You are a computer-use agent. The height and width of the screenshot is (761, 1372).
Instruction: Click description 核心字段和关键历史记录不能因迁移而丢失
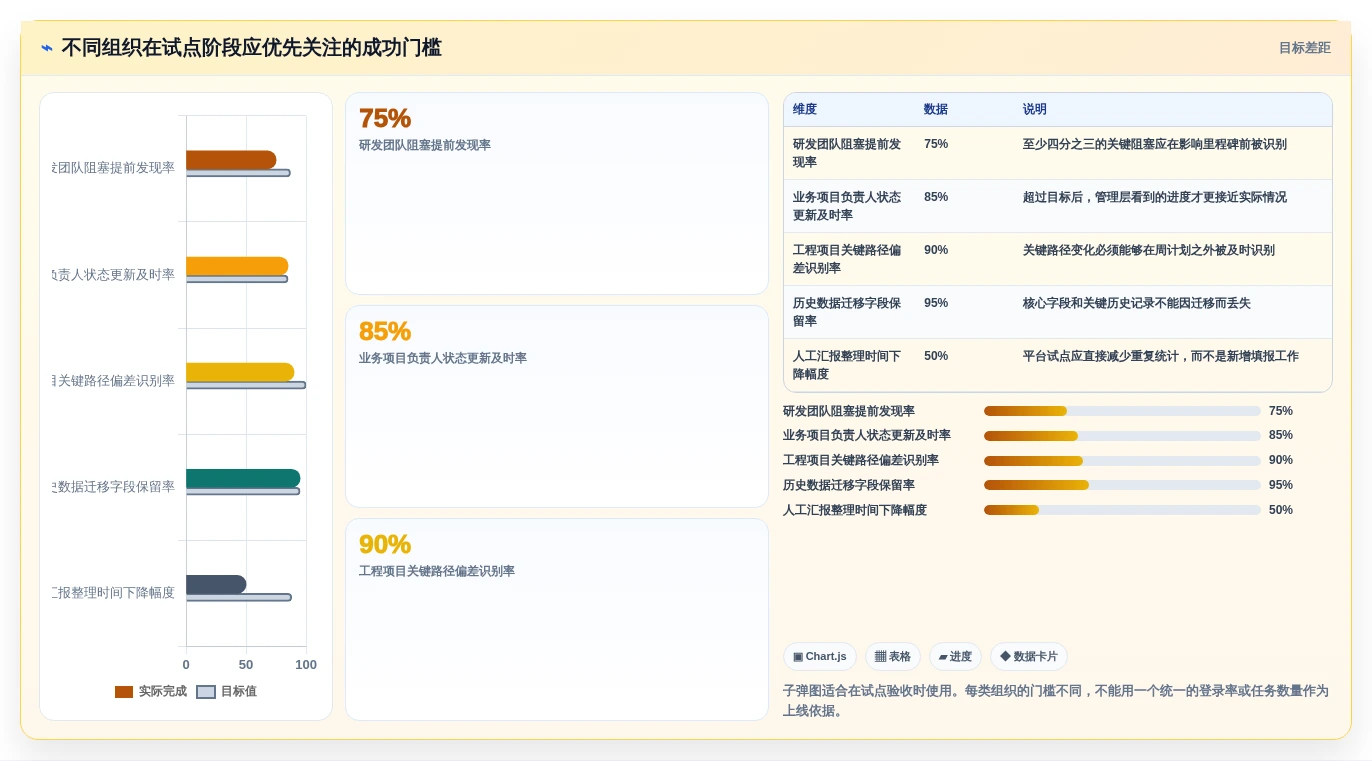pyautogui.click(x=1136, y=303)
